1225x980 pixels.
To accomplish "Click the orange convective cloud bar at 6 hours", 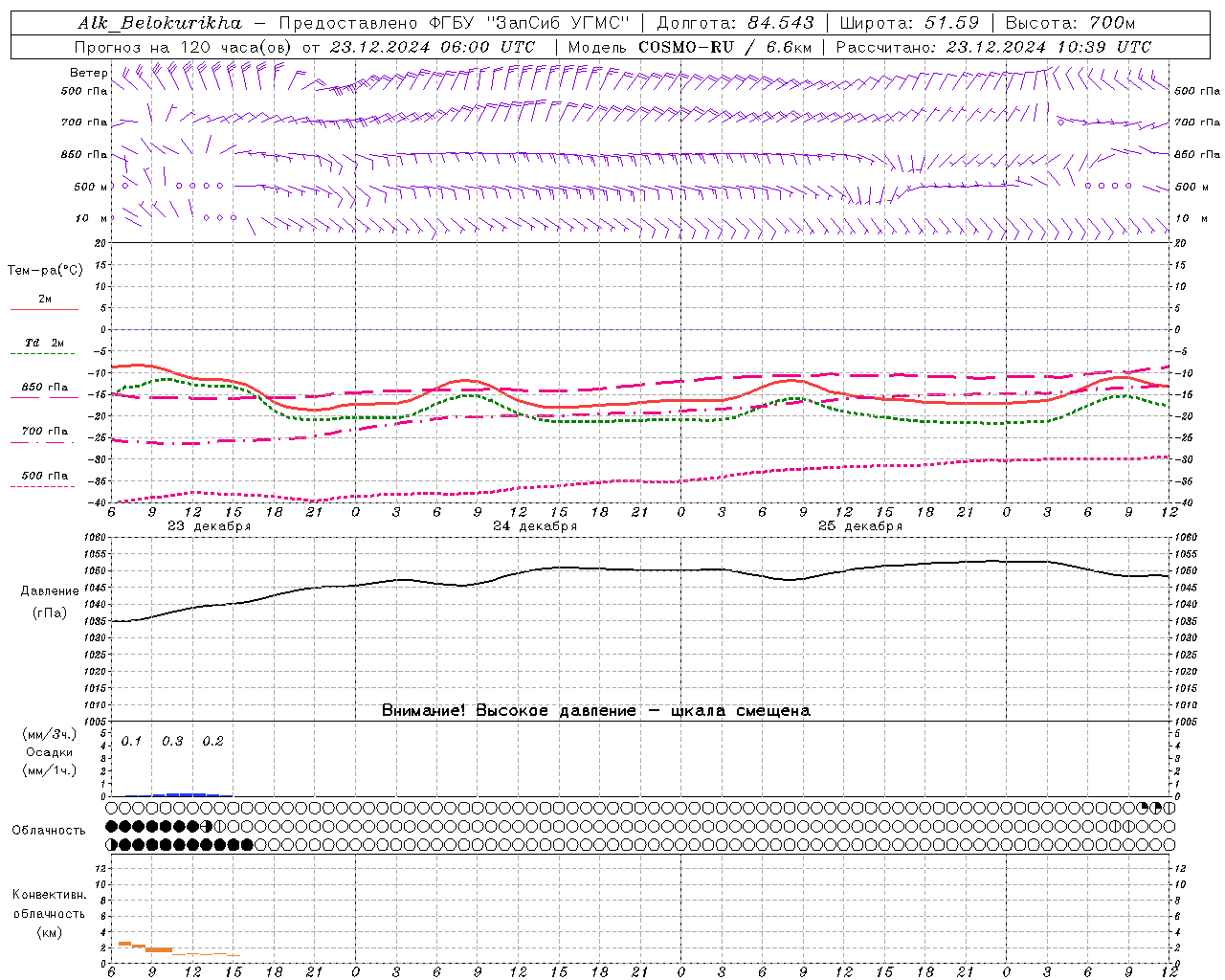I will [124, 944].
